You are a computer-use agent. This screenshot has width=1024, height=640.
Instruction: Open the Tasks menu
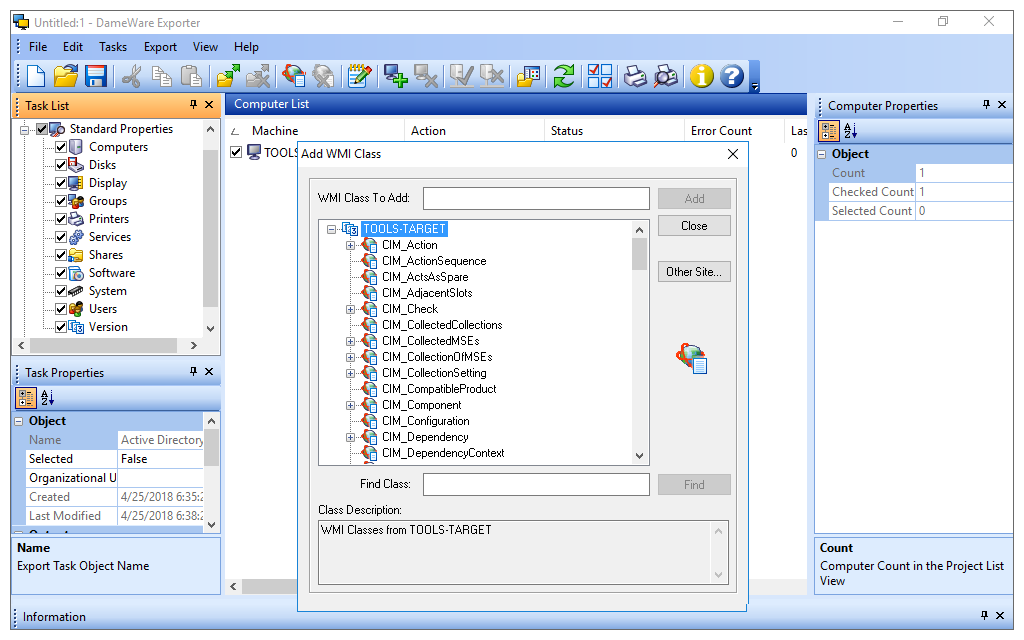click(x=112, y=46)
